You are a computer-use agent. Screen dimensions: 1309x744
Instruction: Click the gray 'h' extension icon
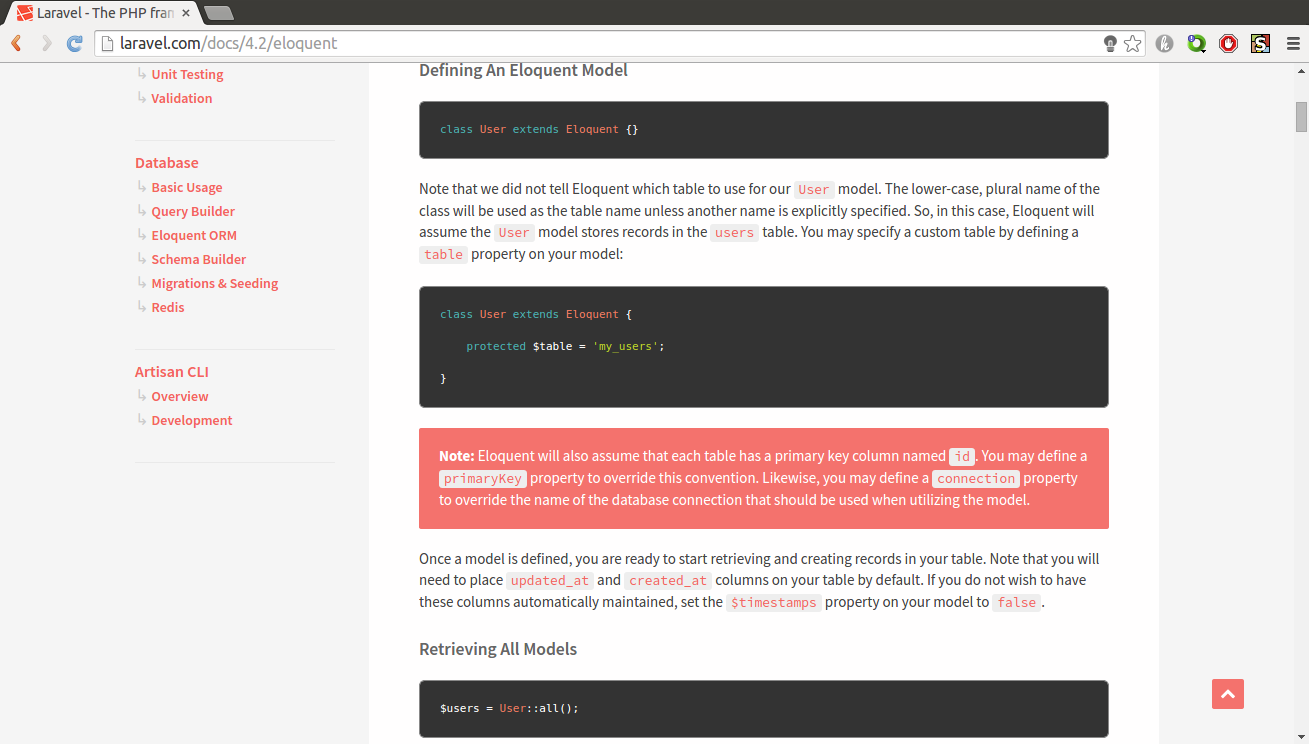[1164, 43]
